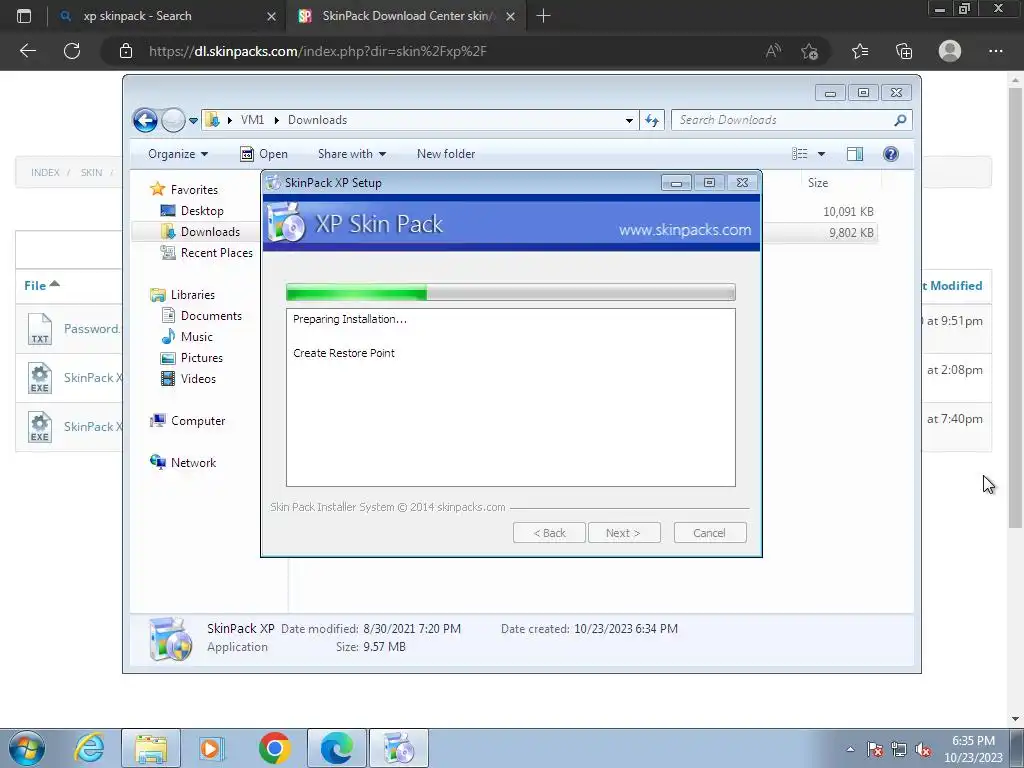Open Windows Start menu
This screenshot has height=768, width=1024.
click(27, 748)
